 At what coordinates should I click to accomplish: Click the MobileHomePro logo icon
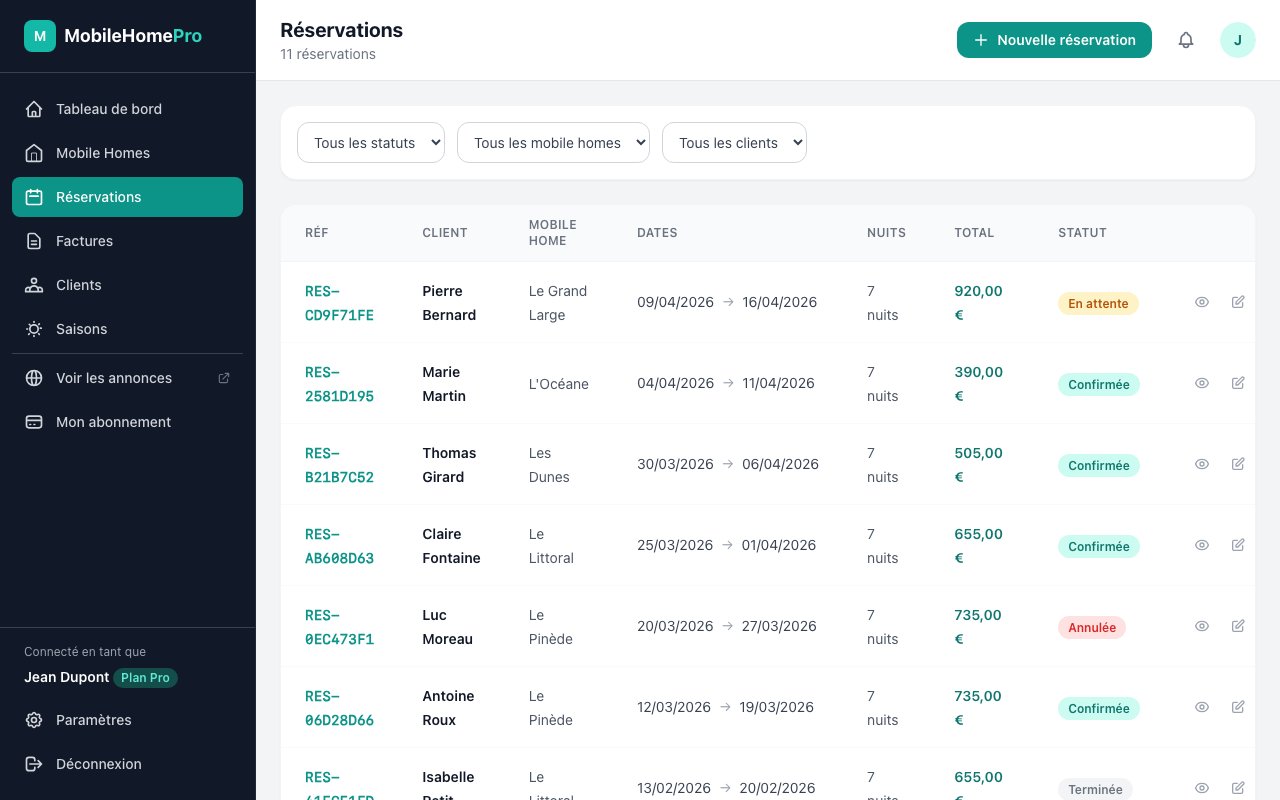click(40, 36)
